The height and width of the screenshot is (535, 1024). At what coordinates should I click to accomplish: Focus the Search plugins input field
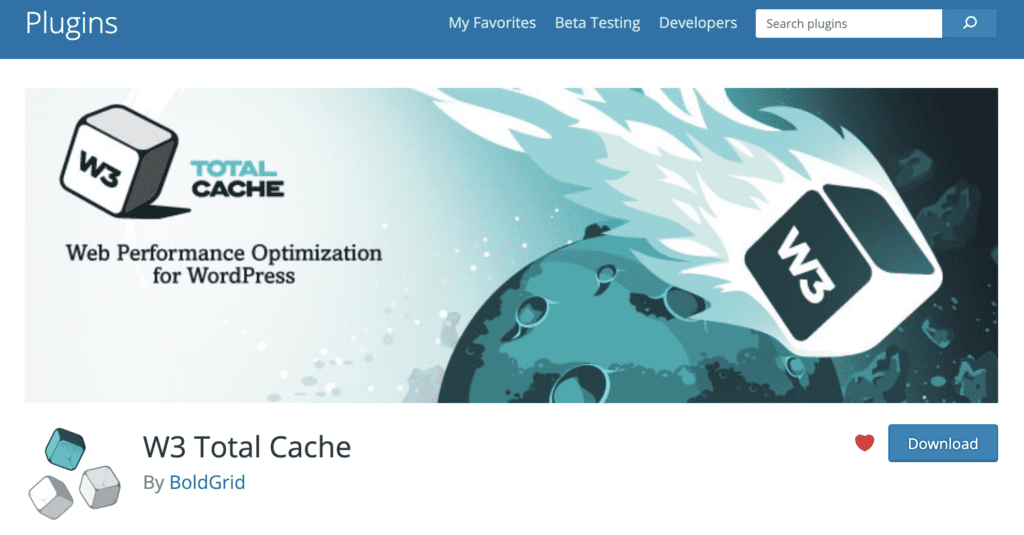click(848, 23)
